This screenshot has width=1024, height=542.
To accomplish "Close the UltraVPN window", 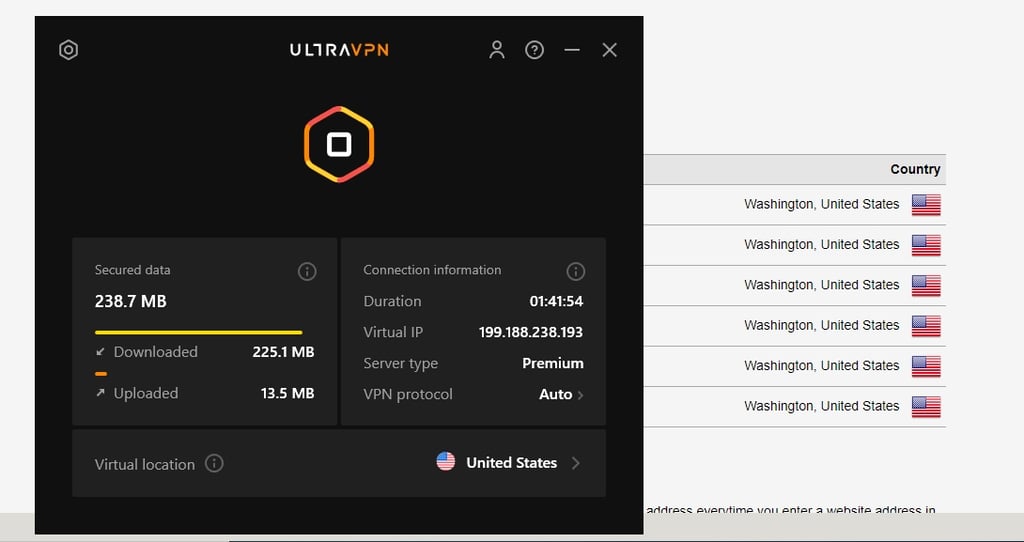I will 609,50.
